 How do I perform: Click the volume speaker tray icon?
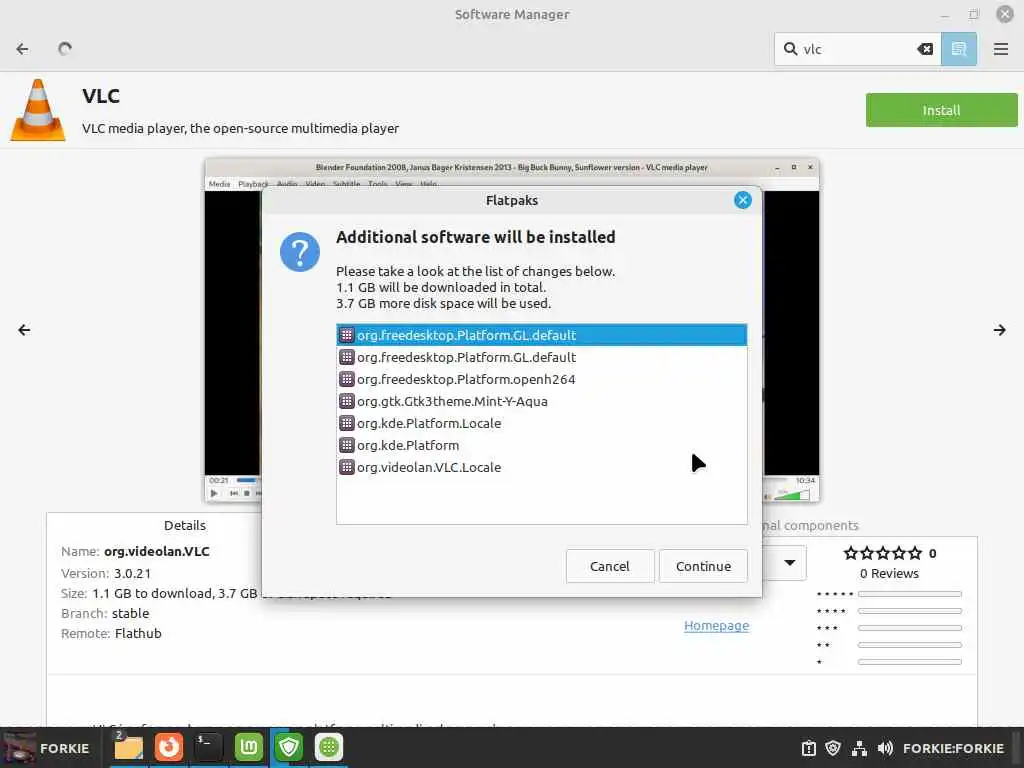pos(885,748)
